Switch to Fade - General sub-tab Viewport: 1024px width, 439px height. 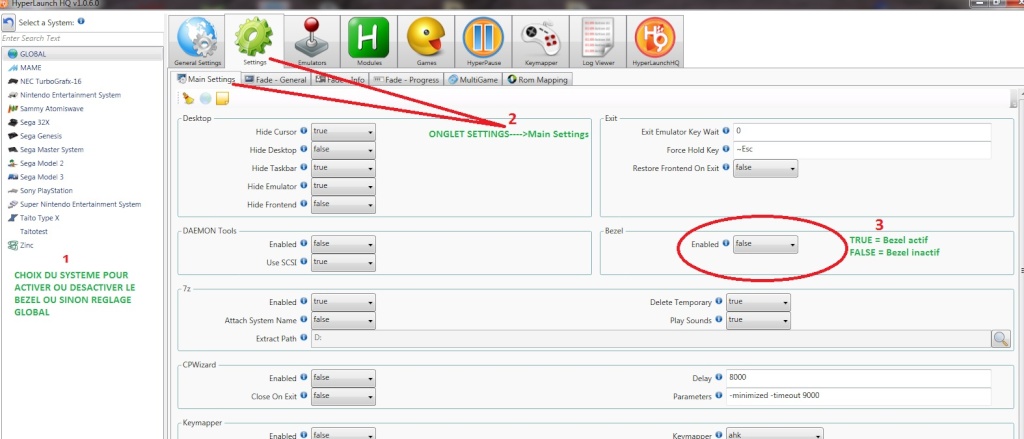pos(276,80)
